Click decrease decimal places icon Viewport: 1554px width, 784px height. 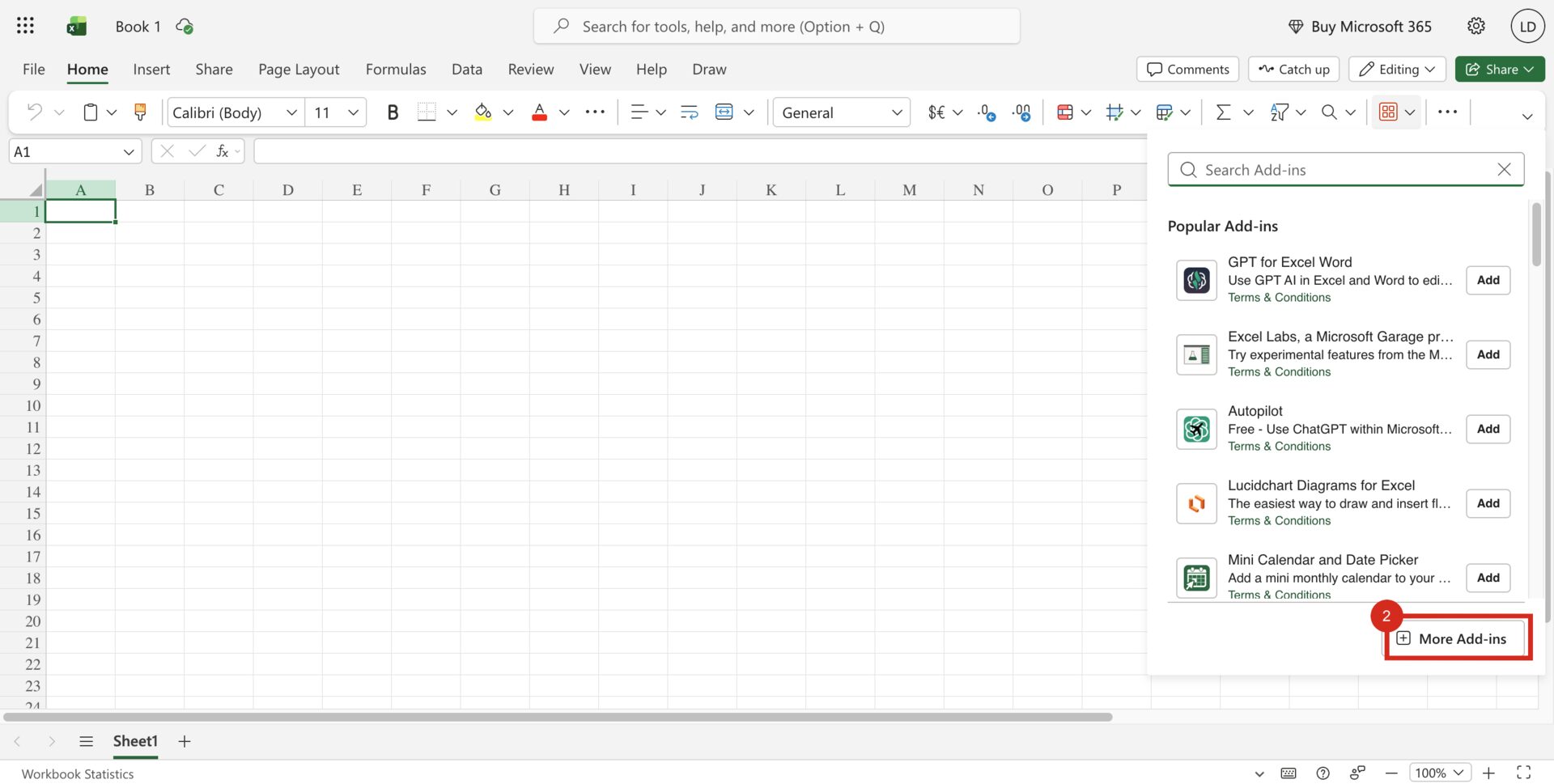(987, 112)
